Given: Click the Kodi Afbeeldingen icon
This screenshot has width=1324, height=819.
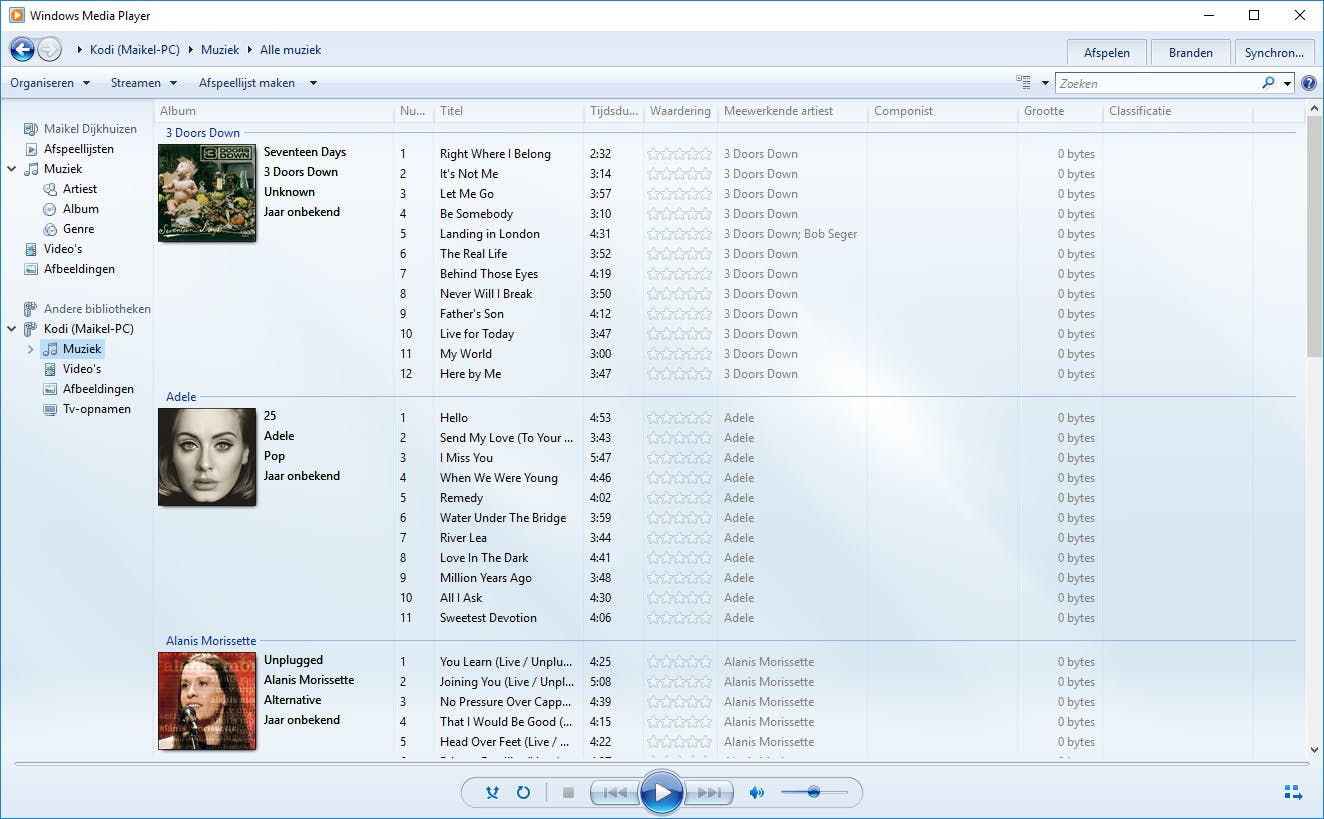Looking at the screenshot, I should pyautogui.click(x=50, y=389).
